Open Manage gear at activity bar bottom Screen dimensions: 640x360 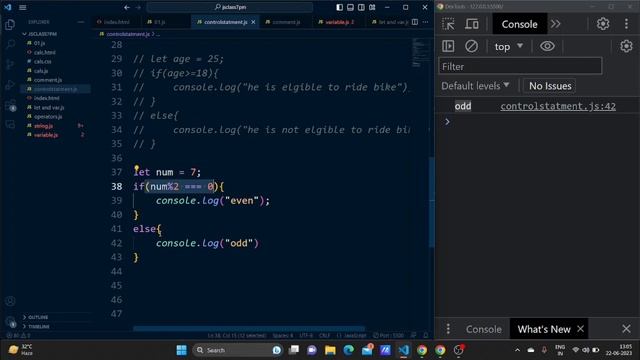[x=10, y=322]
